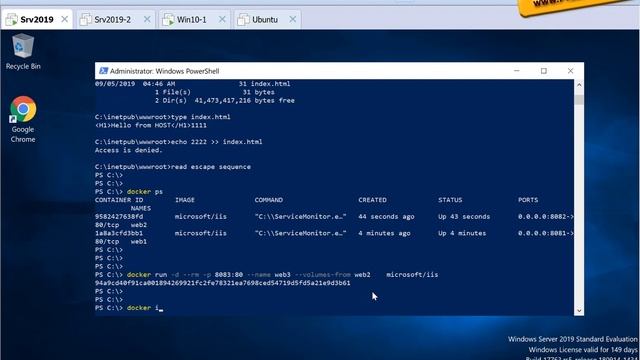Click the 'PORTS' column header
Viewport: 640px width, 360px height.
point(528,200)
